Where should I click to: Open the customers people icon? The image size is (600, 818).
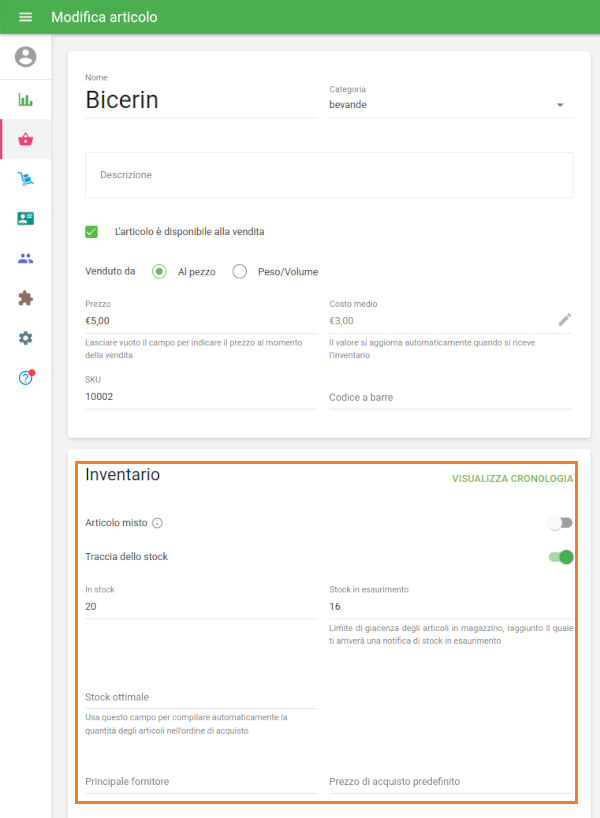[25, 258]
